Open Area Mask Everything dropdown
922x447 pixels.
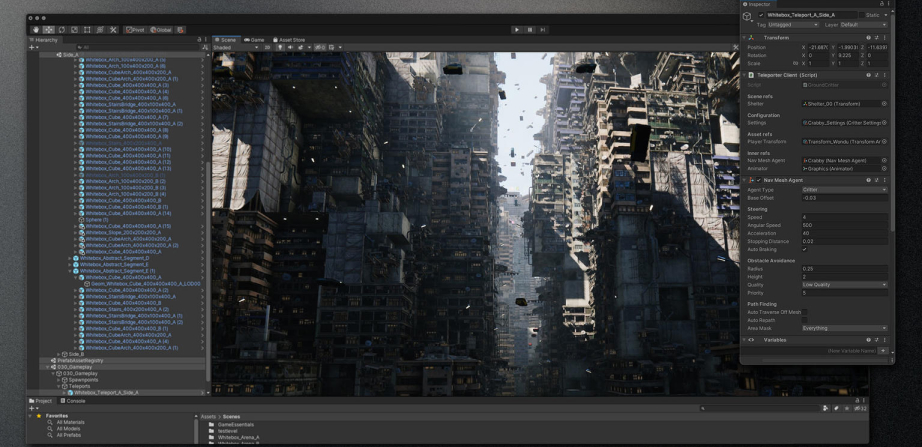pos(844,328)
